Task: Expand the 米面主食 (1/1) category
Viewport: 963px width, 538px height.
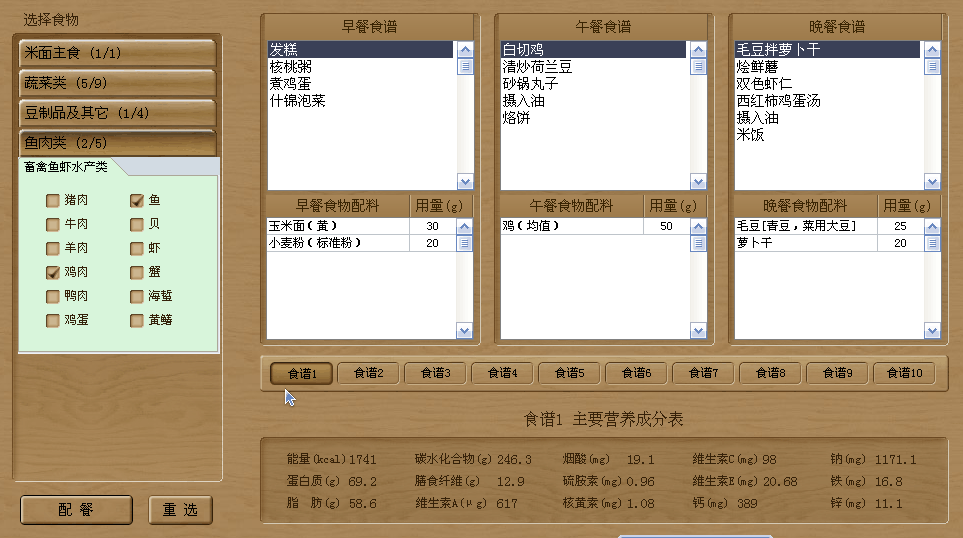Action: [x=117, y=53]
